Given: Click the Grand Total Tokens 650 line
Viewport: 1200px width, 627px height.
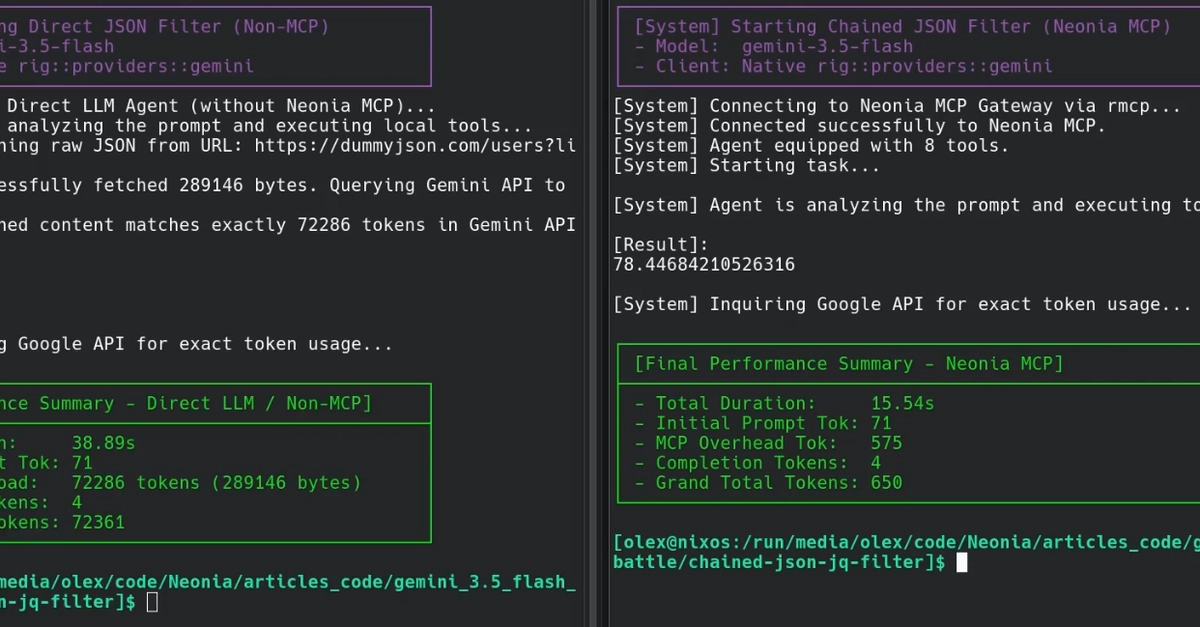Looking at the screenshot, I should point(769,482).
